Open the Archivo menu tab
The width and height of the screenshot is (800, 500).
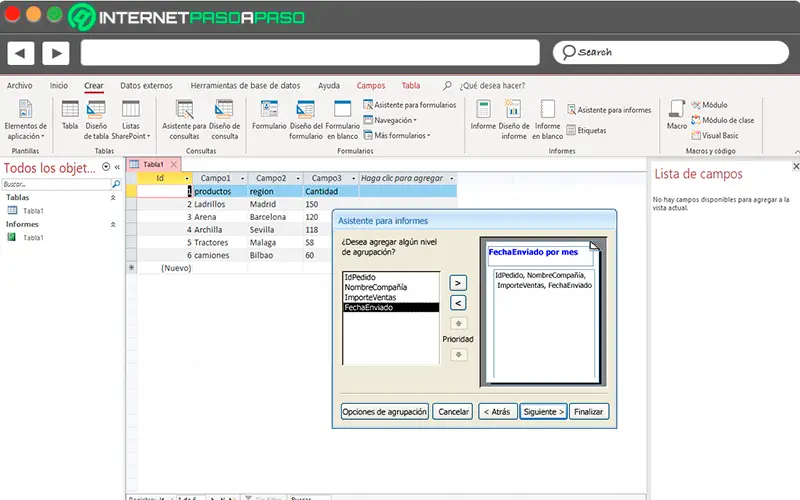click(20, 86)
